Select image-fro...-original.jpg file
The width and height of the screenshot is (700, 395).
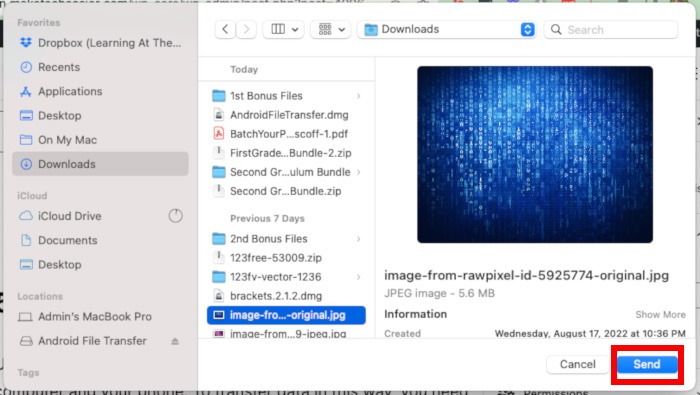pyautogui.click(x=286, y=315)
